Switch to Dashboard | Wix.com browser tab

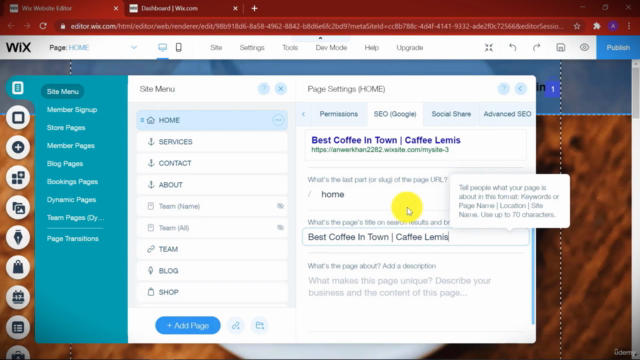(183, 8)
